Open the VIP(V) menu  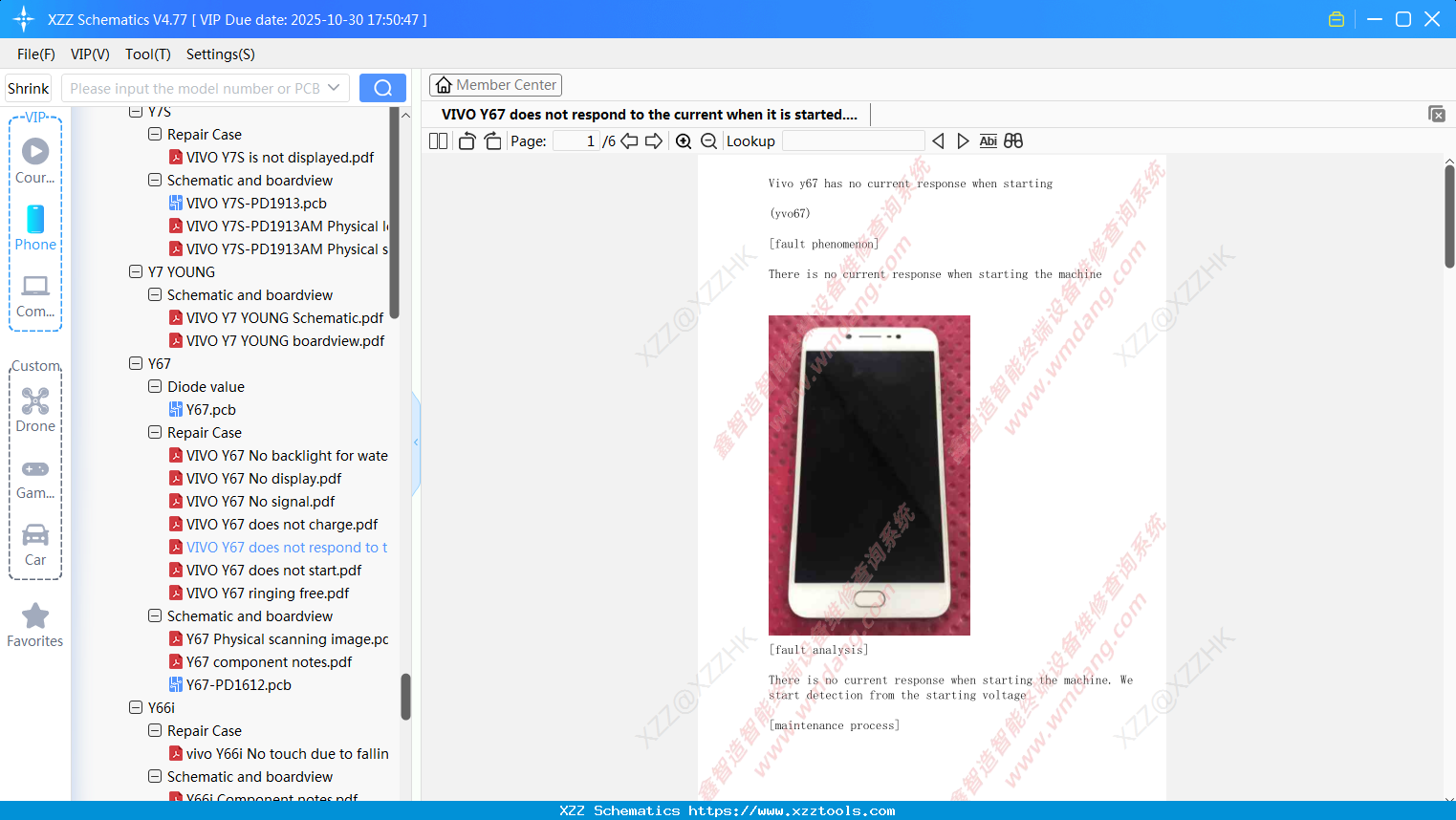(x=89, y=54)
